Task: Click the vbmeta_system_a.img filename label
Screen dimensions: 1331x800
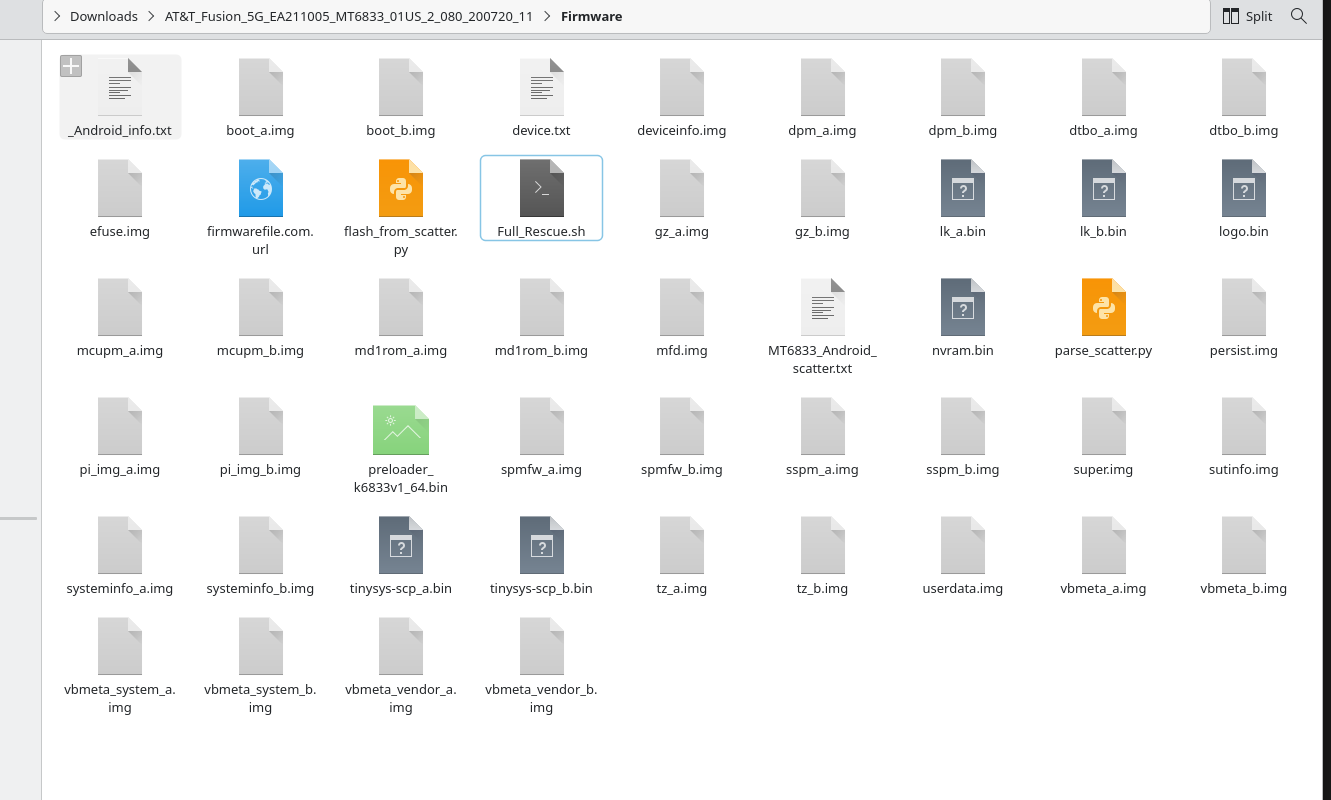Action: coord(120,698)
